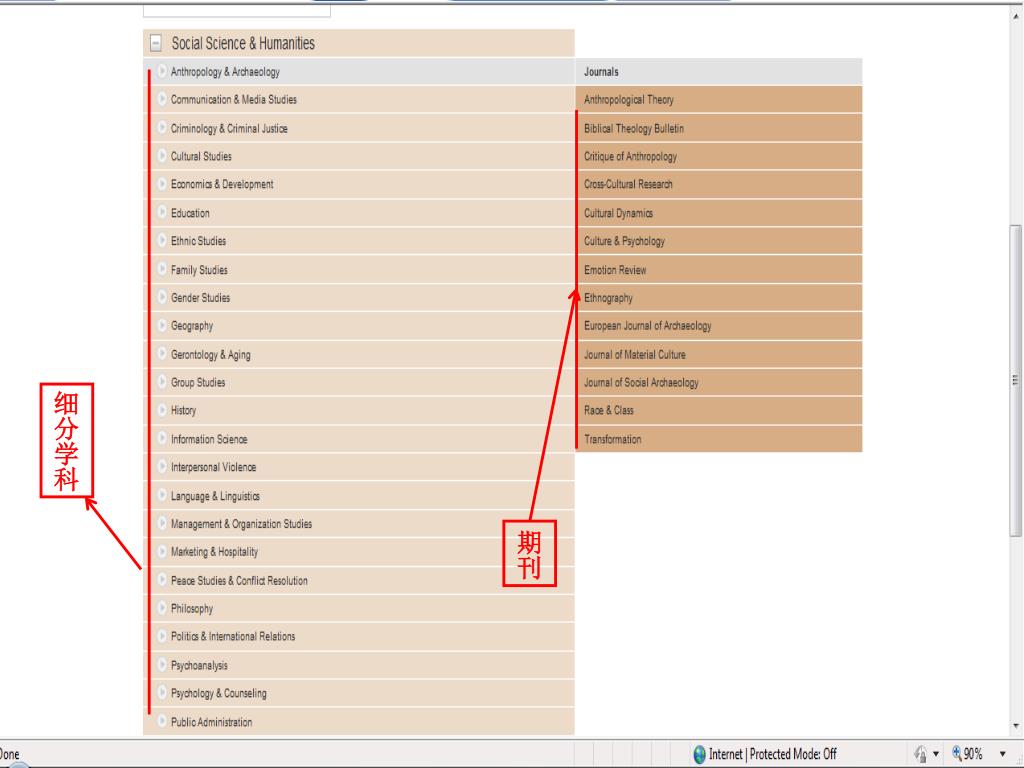Image resolution: width=1024 pixels, height=768 pixels.
Task: Click the Journals column header
Action: pyautogui.click(x=718, y=71)
